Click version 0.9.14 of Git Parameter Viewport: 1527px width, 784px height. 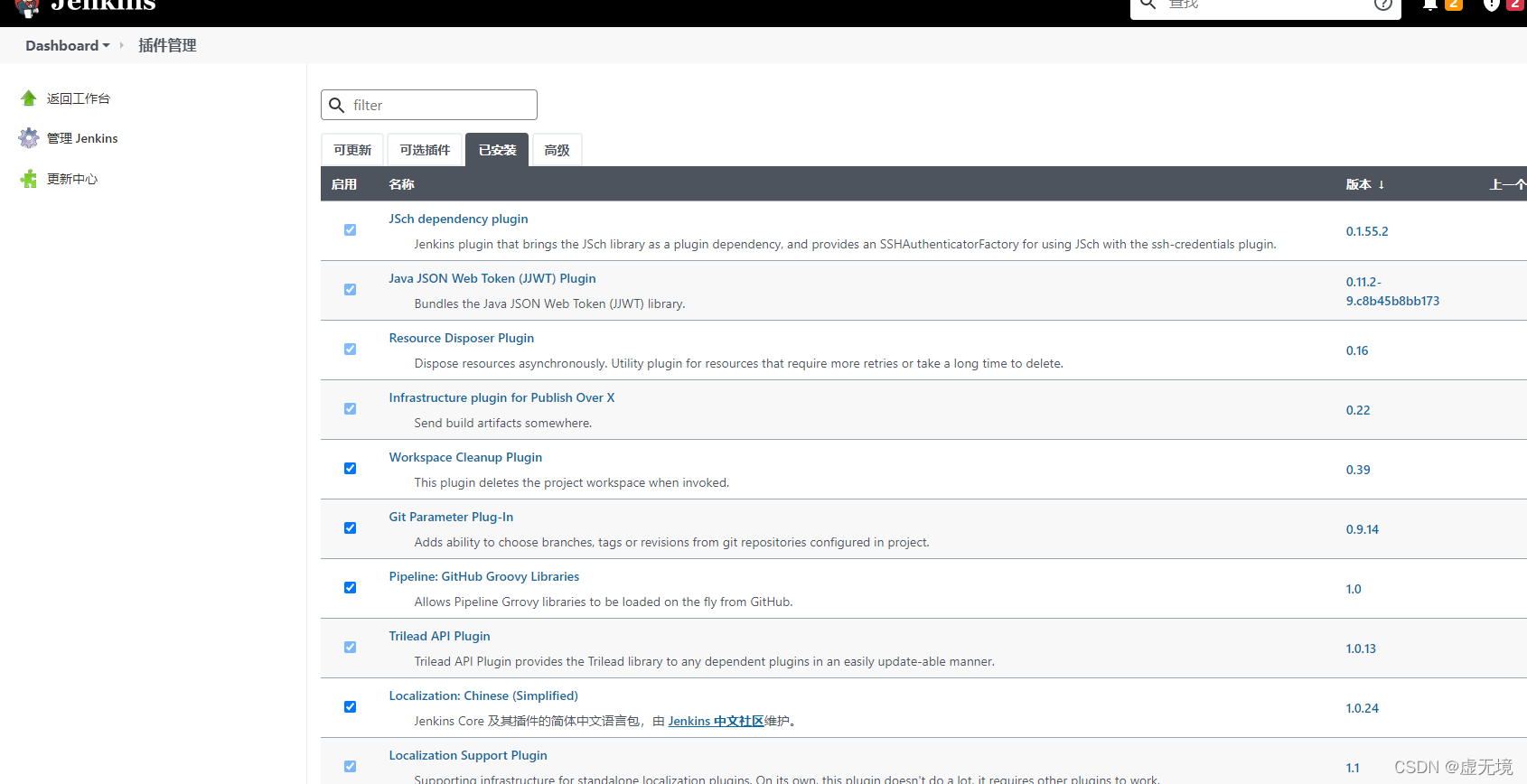click(1363, 530)
